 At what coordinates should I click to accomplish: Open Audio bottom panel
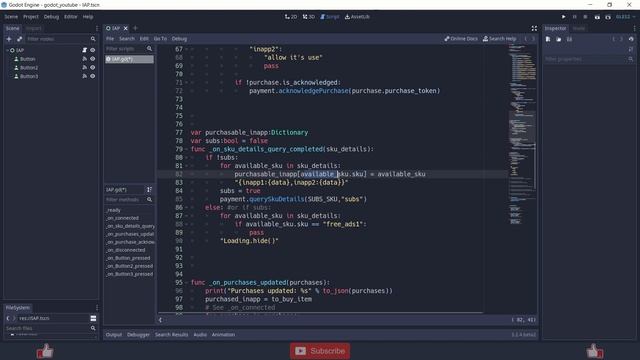coord(200,335)
